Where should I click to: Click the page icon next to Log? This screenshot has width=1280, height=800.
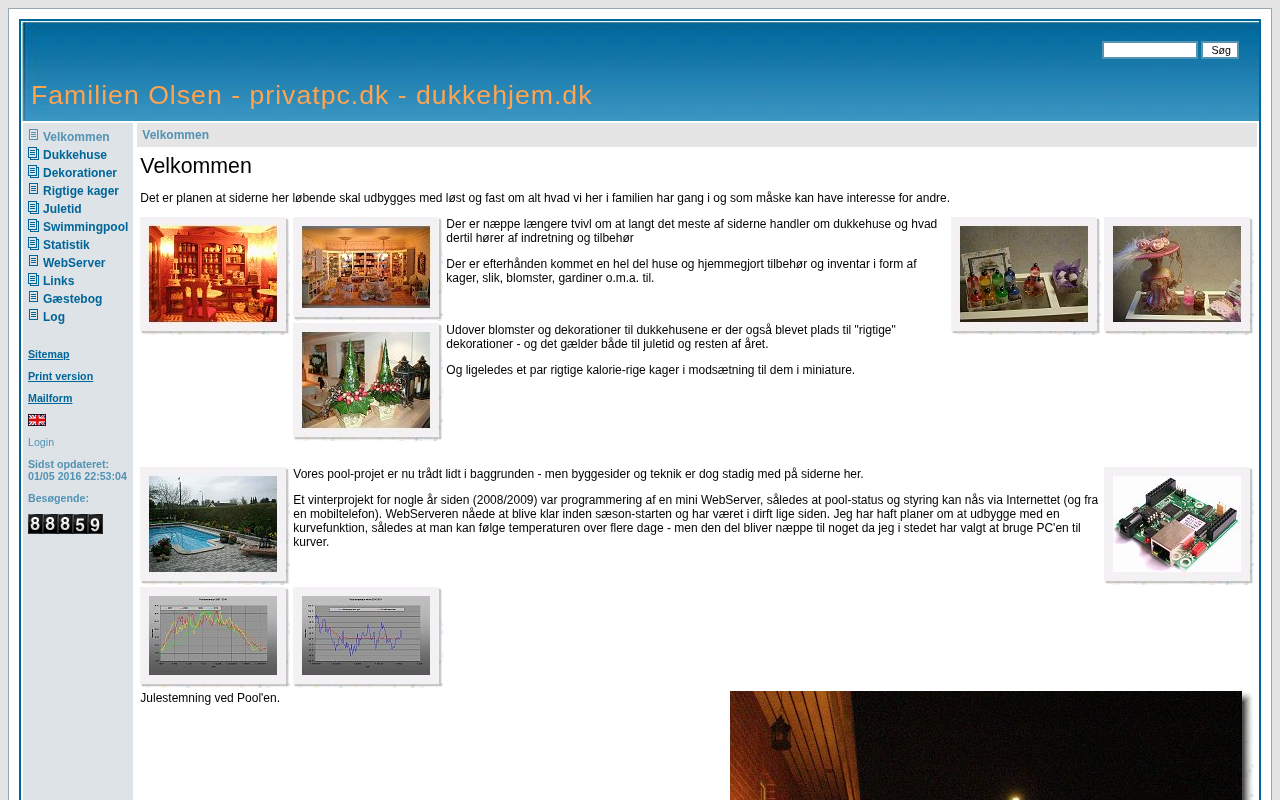[x=33, y=316]
